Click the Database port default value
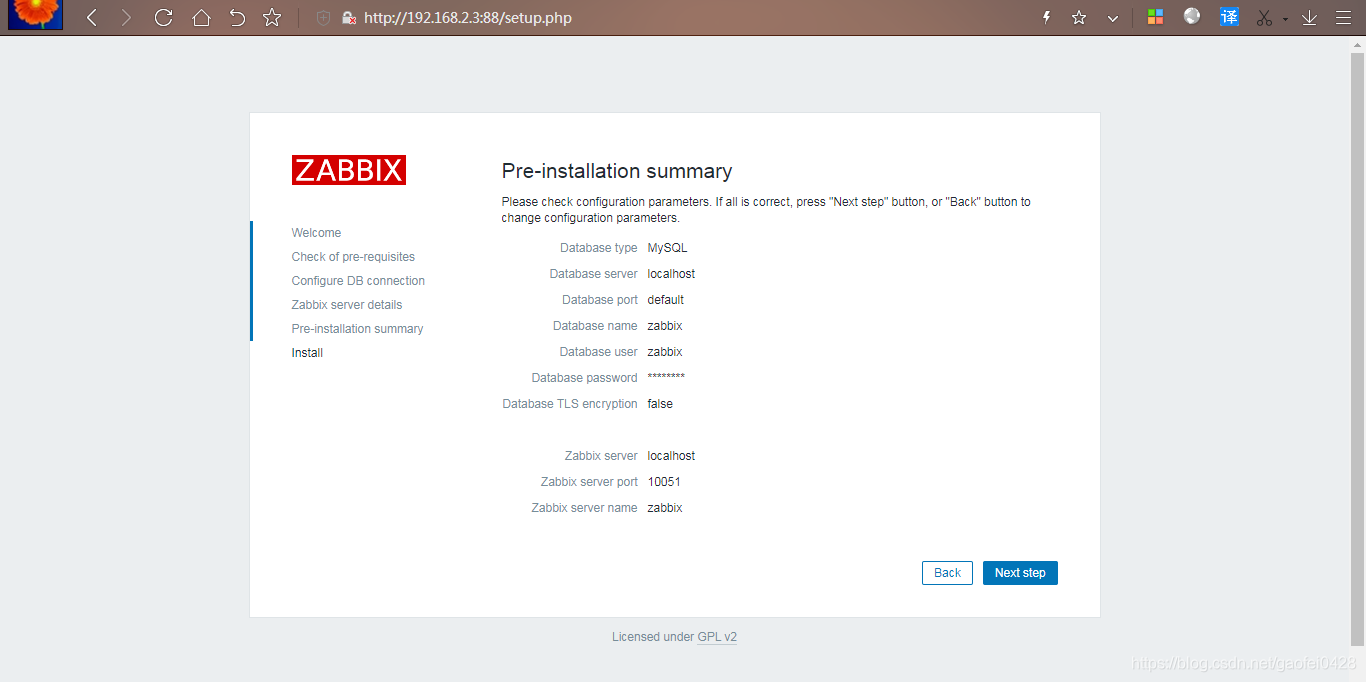Viewport: 1366px width, 682px height. click(x=666, y=300)
